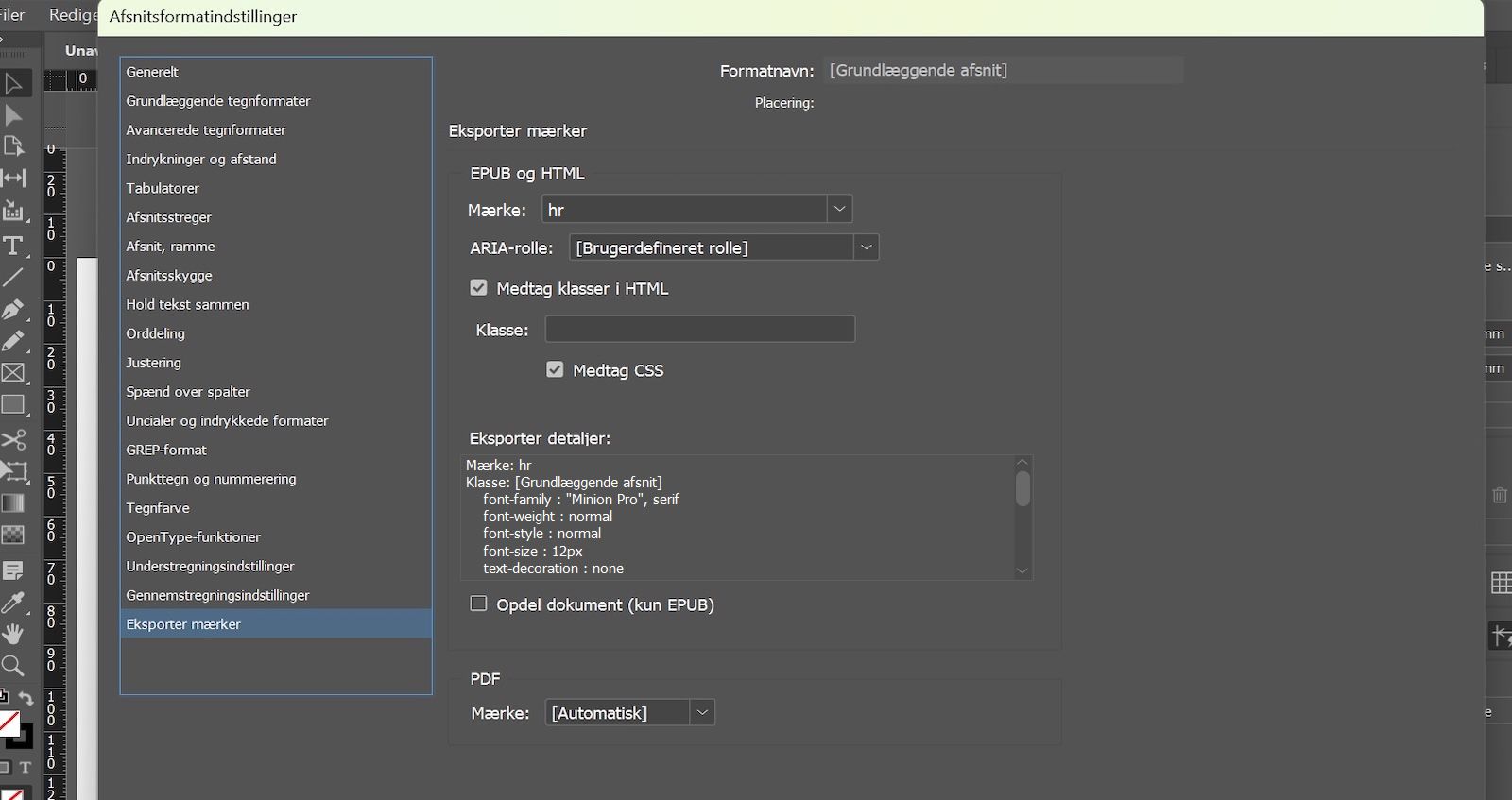Disable the Medtag CSS checkbox
The width and height of the screenshot is (1512, 800).
click(x=555, y=370)
